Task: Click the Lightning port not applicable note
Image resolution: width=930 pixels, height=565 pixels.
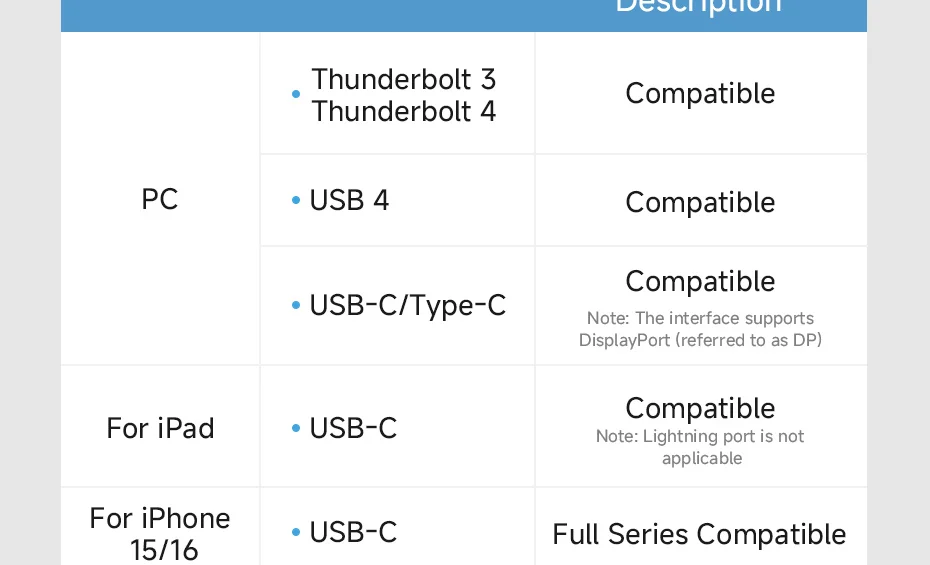Action: pos(700,447)
